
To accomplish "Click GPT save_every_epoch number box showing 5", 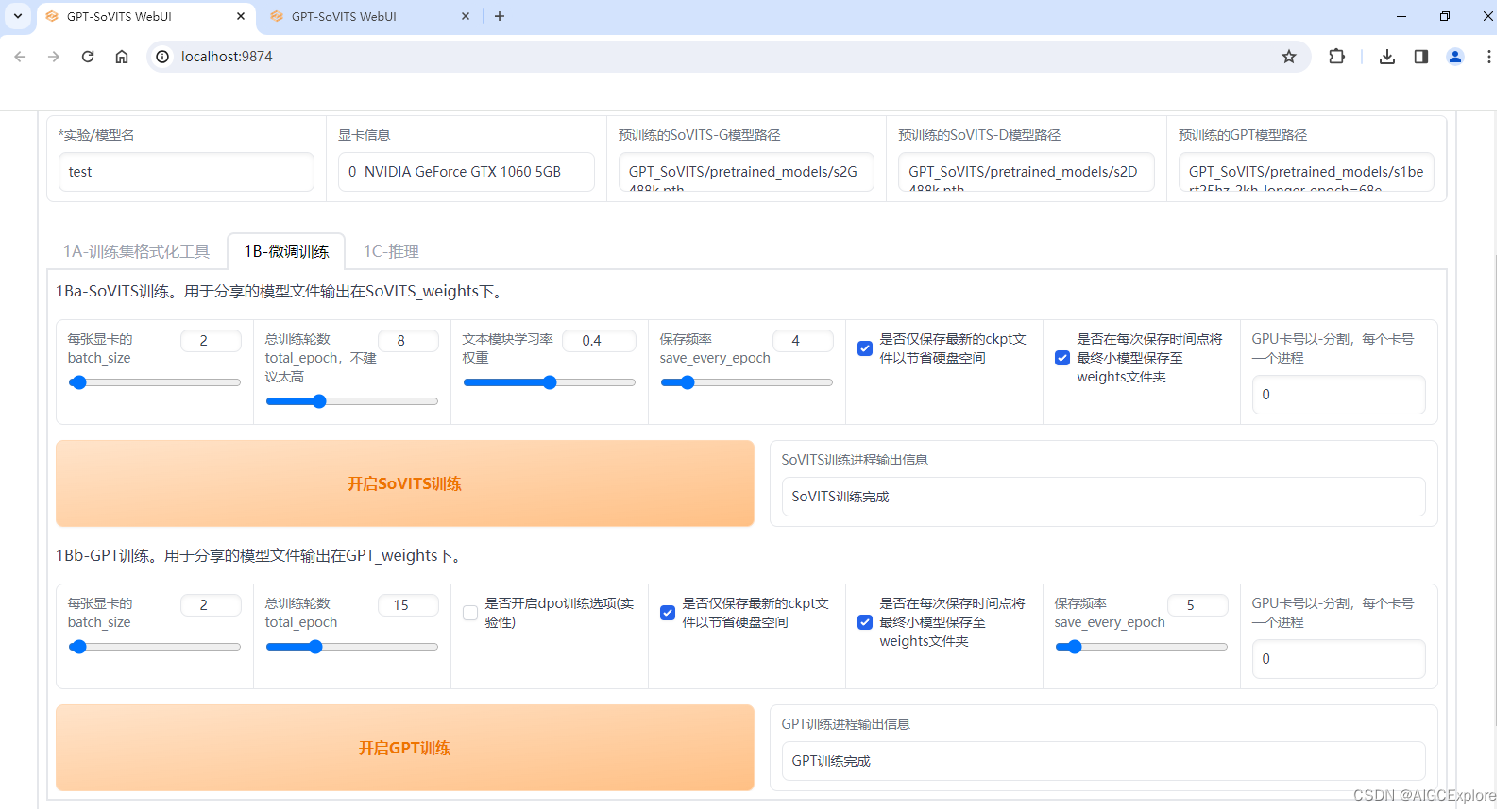I will tap(1197, 605).
